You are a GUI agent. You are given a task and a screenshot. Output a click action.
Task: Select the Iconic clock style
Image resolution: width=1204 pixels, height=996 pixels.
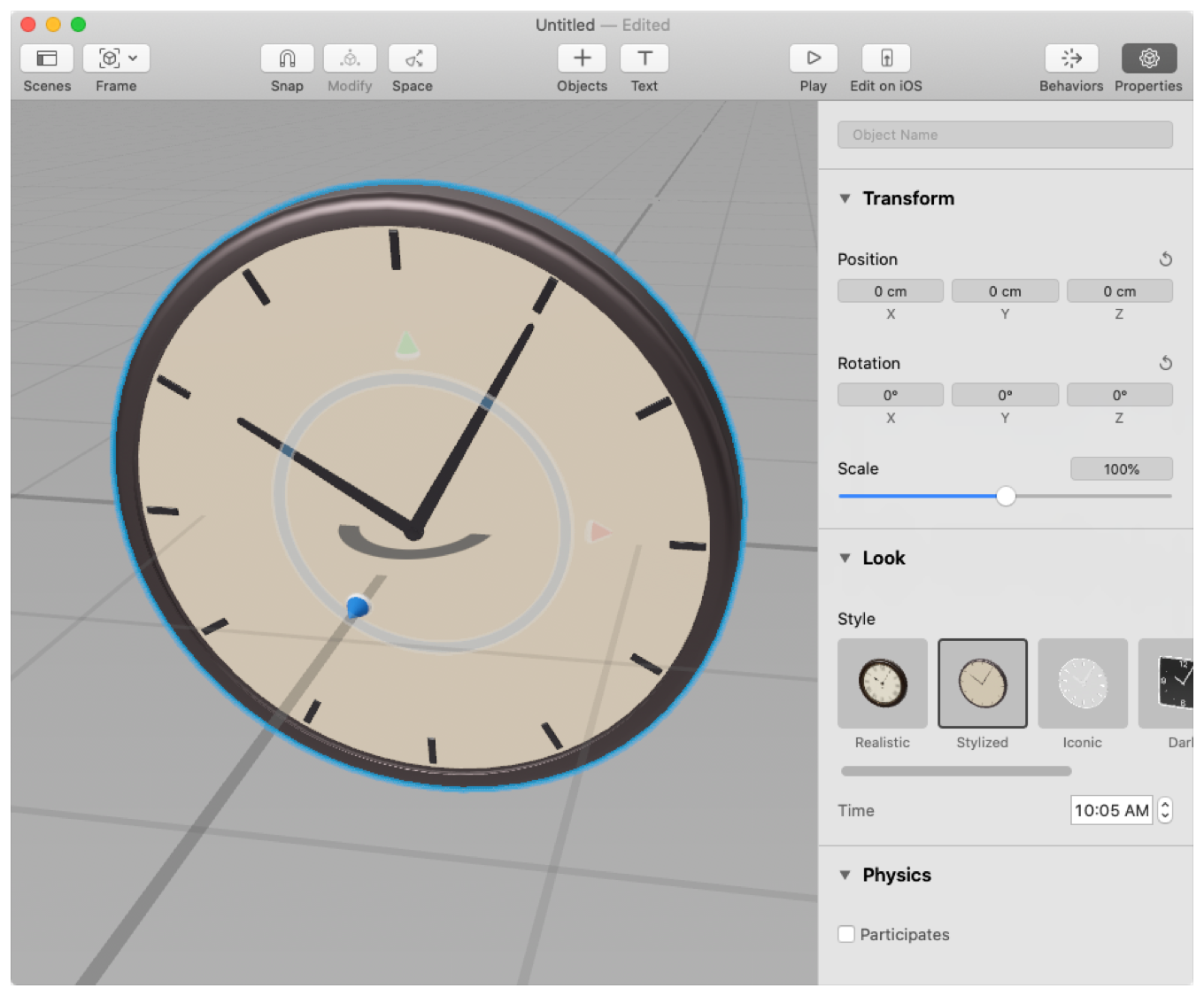1082,683
